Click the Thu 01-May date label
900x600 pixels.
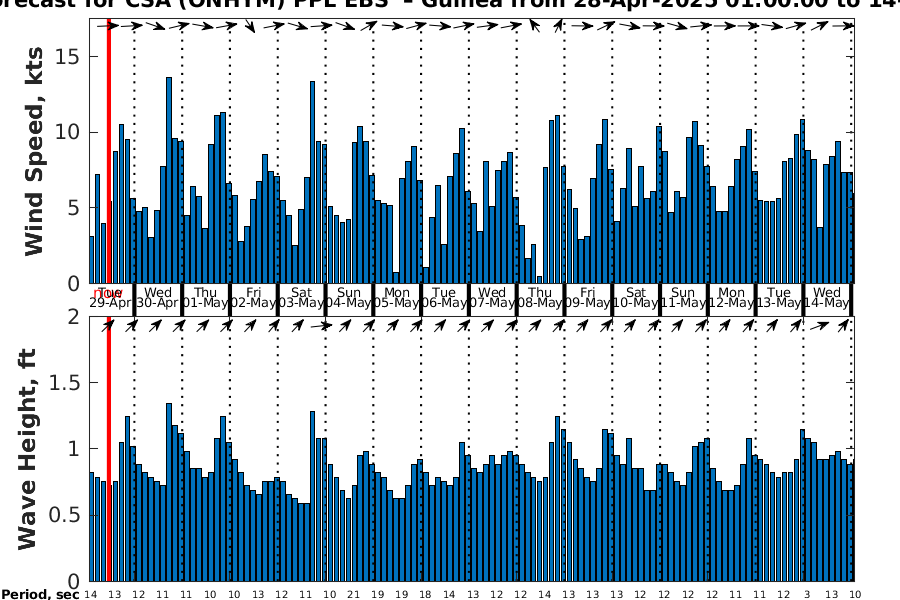point(205,297)
